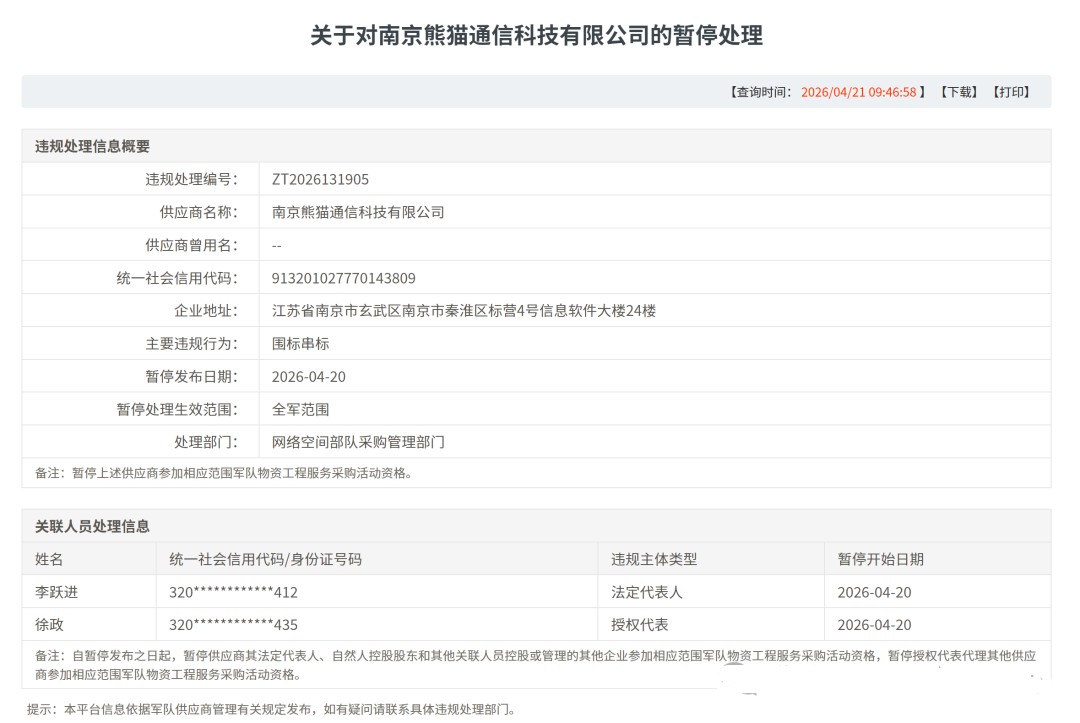Viewport: 1080px width, 723px height.
Task: Click credit code 913201027770143809
Action: [x=343, y=278]
